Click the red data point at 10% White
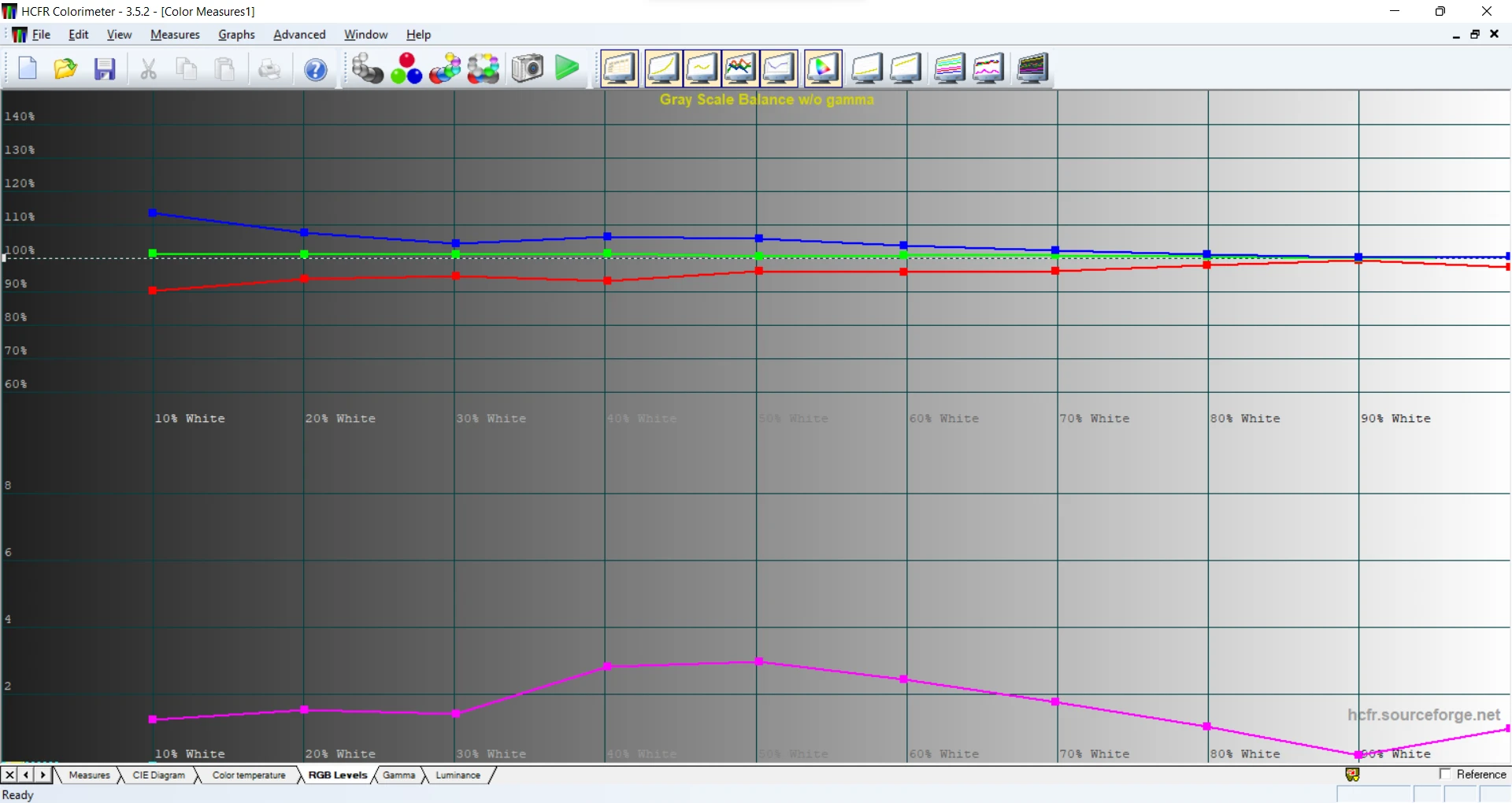Viewport: 1512px width, 803px height. [153, 290]
